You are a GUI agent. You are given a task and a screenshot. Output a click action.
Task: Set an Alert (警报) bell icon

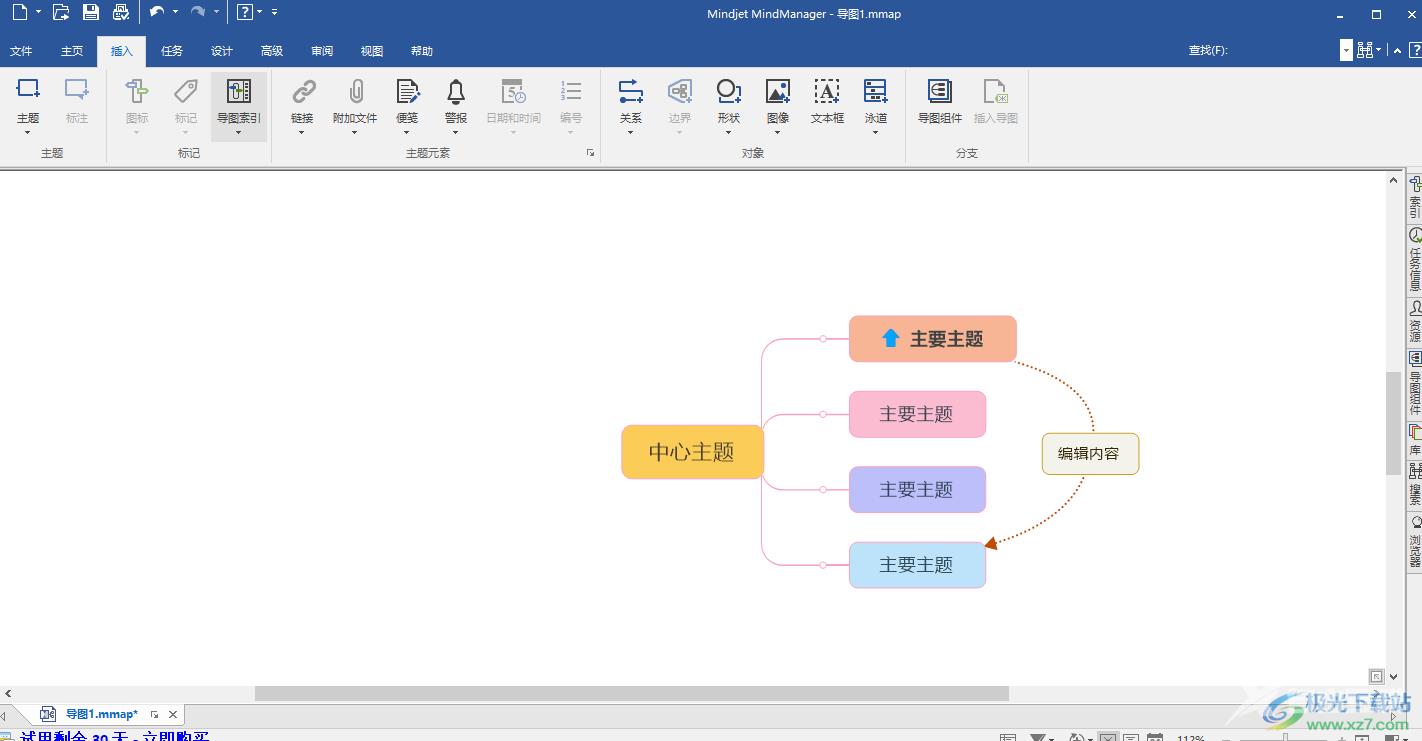pos(456,91)
